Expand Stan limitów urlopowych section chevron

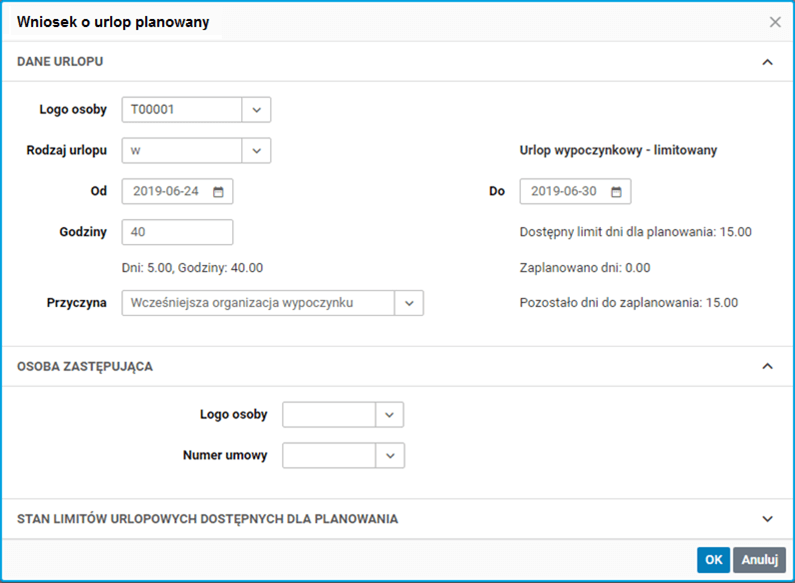pyautogui.click(x=767, y=519)
